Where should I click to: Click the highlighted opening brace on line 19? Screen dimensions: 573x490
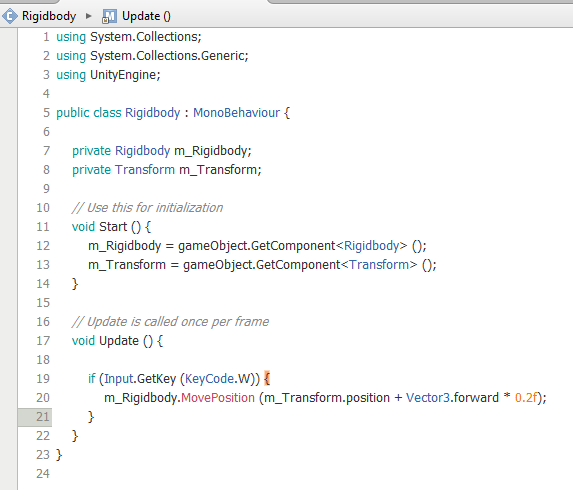(x=267, y=379)
